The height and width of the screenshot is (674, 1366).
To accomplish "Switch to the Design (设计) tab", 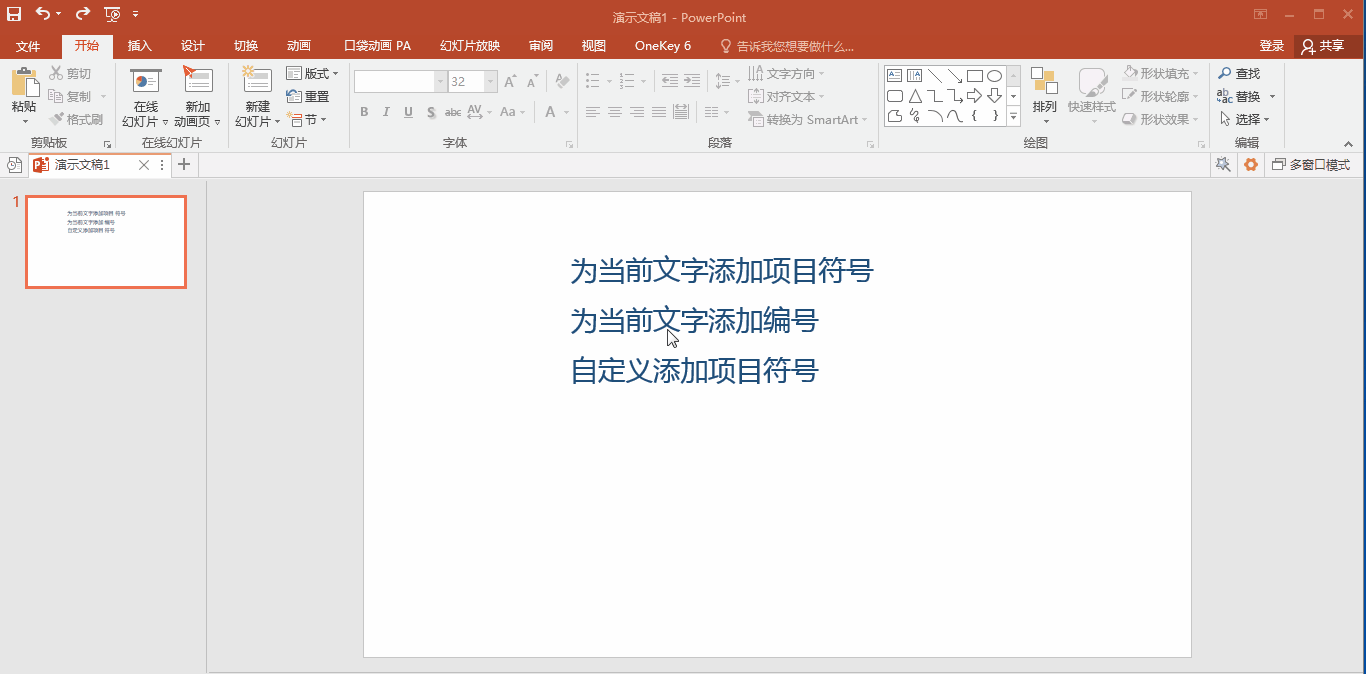I will 193,46.
